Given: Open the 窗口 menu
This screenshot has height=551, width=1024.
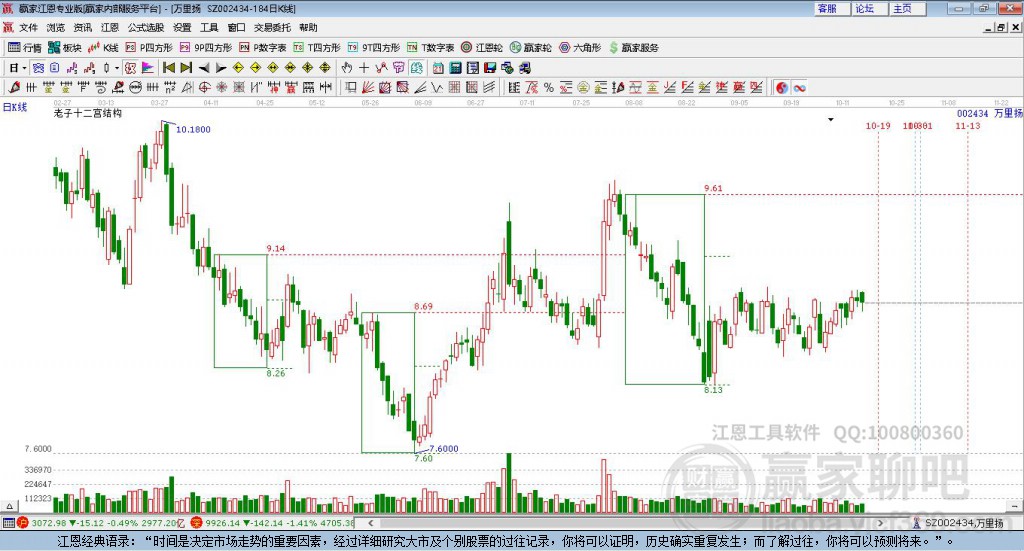Looking at the screenshot, I should click(x=236, y=27).
